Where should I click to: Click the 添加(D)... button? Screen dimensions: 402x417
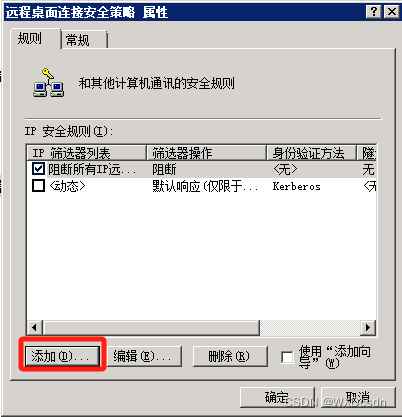[x=62, y=356]
